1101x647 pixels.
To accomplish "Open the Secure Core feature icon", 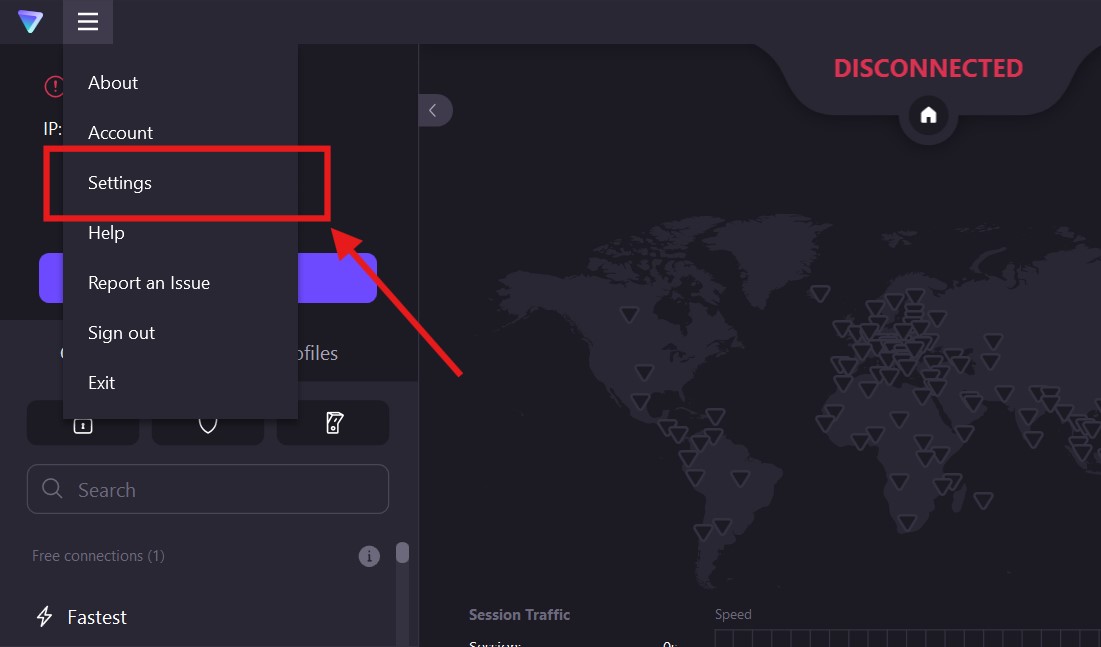I will [83, 426].
